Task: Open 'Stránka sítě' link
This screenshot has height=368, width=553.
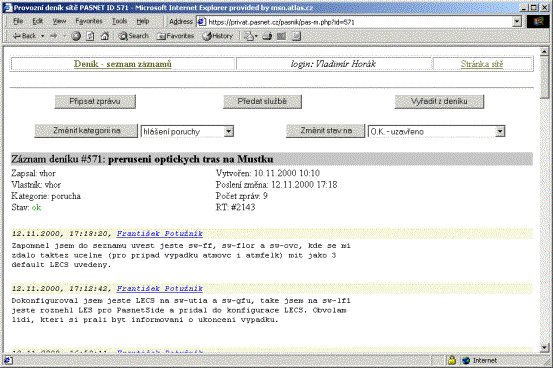Action: point(482,64)
